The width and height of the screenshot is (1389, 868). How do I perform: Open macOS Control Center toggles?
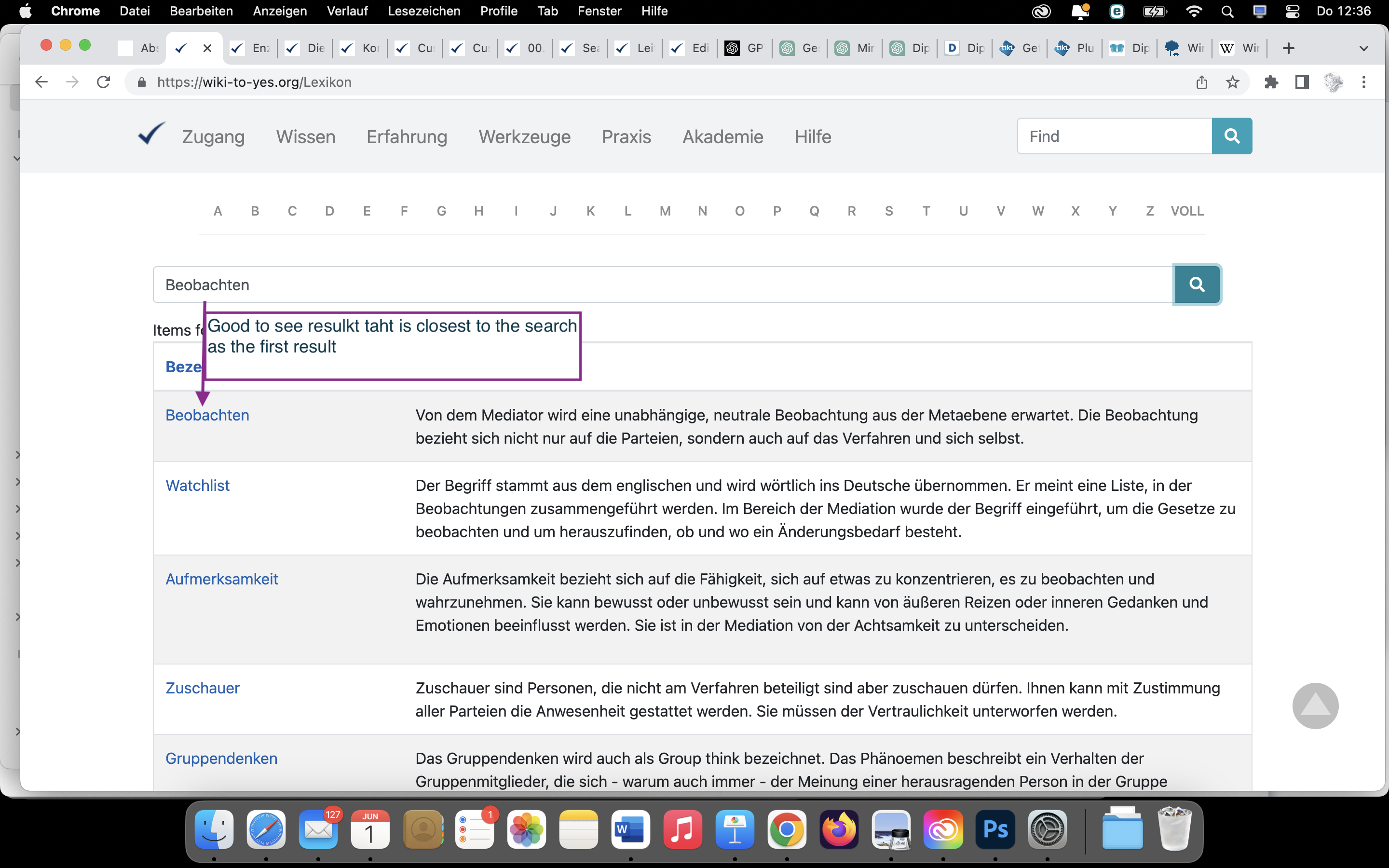[x=1292, y=11]
